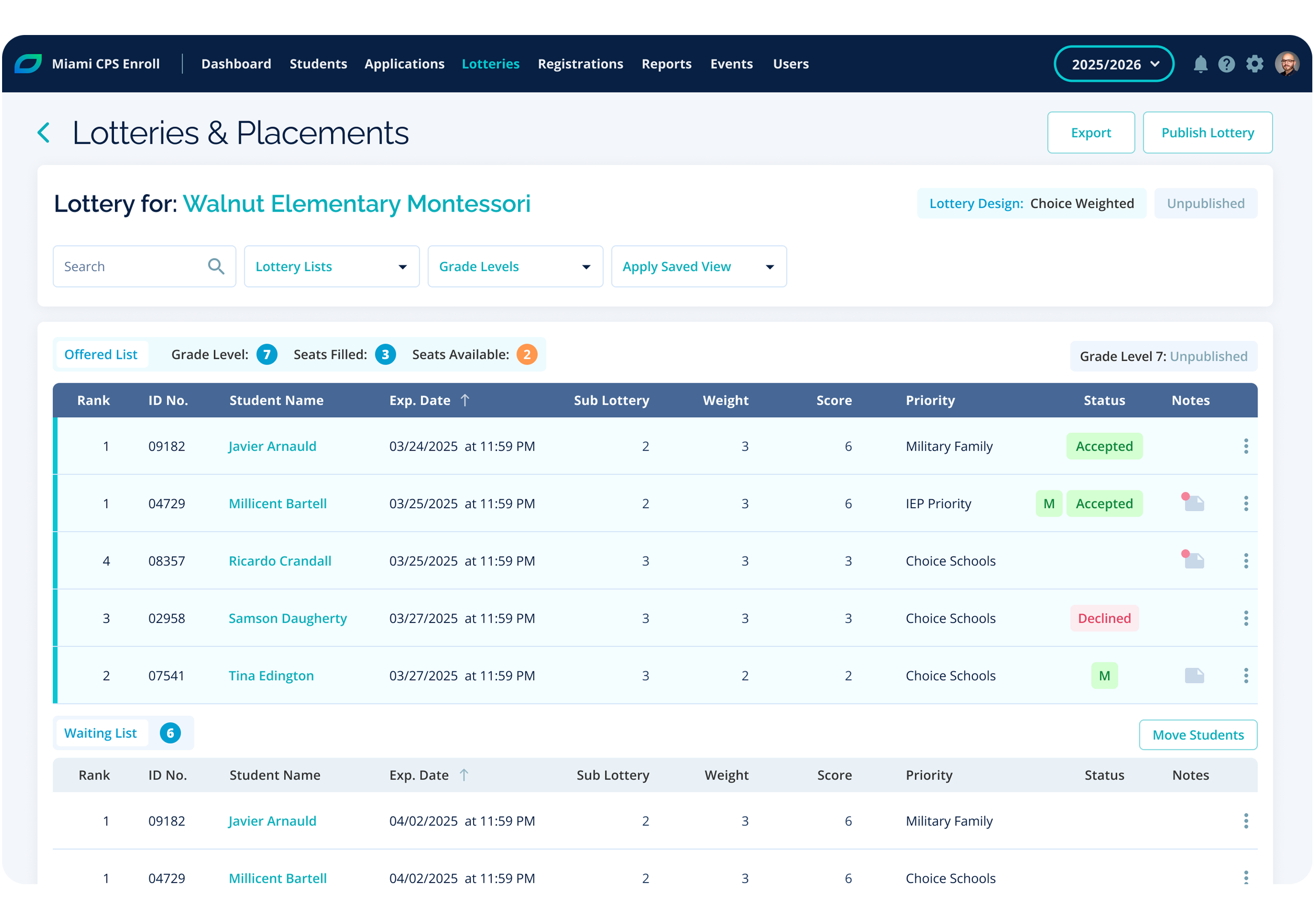Click the Publish Lottery button
This screenshot has width=1316, height=915.
click(1207, 133)
